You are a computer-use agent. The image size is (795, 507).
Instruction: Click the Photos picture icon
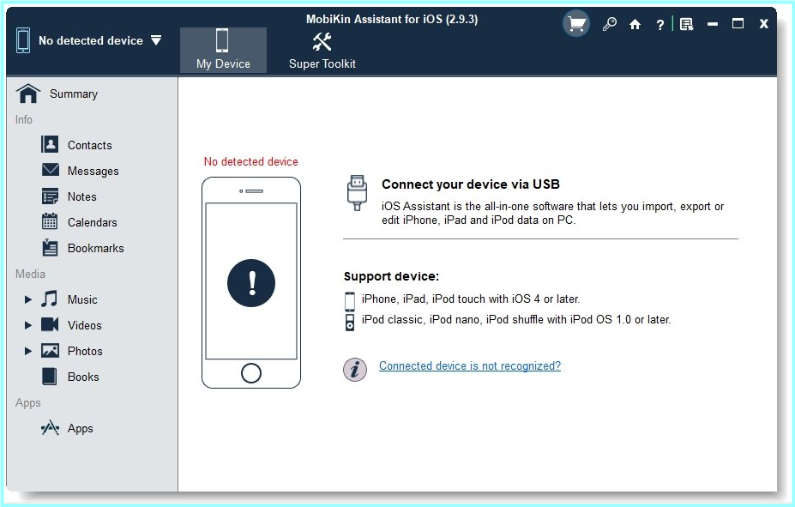tap(50, 350)
